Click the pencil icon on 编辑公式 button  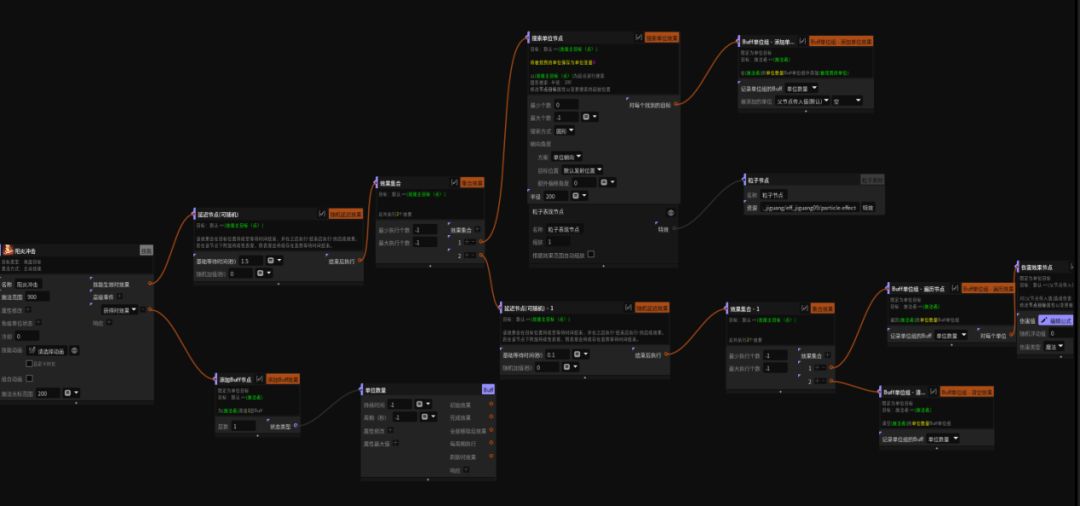(1044, 320)
